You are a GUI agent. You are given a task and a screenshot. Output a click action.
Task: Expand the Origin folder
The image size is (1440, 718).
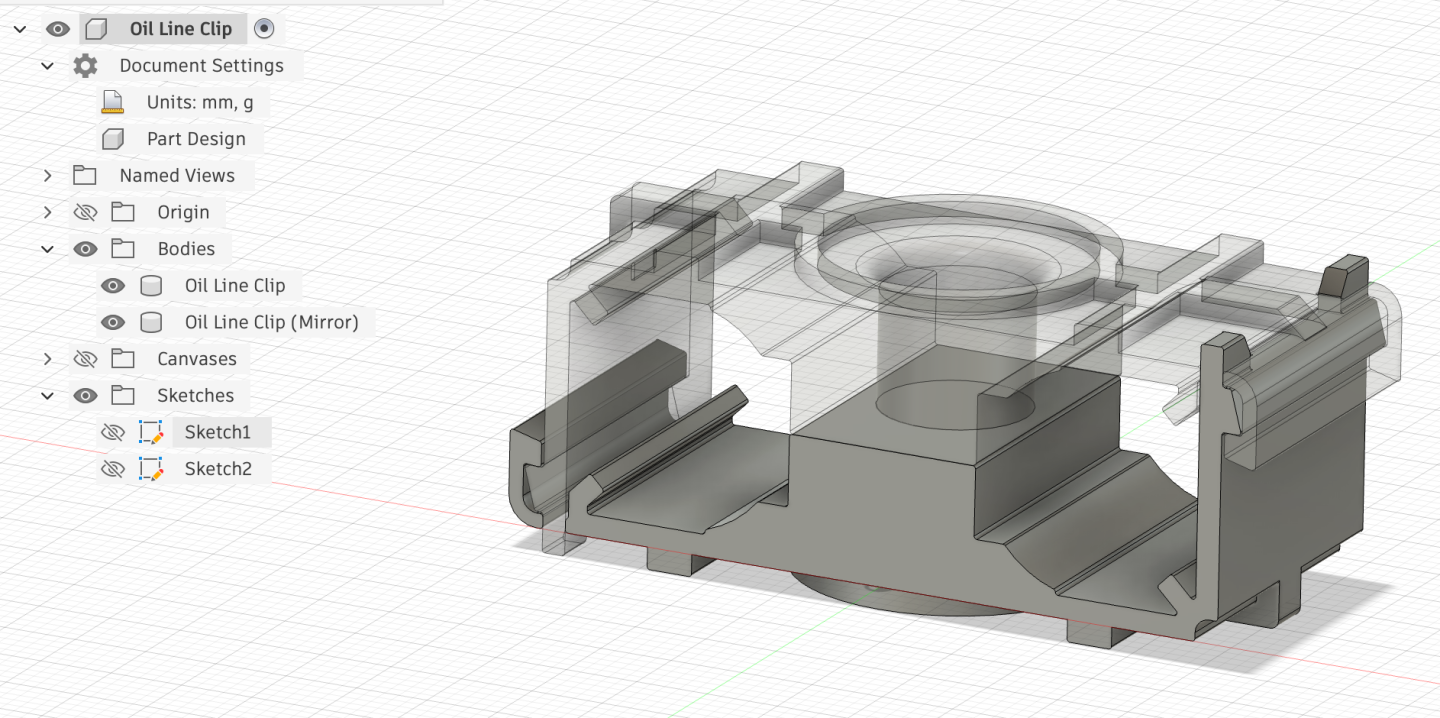click(47, 212)
